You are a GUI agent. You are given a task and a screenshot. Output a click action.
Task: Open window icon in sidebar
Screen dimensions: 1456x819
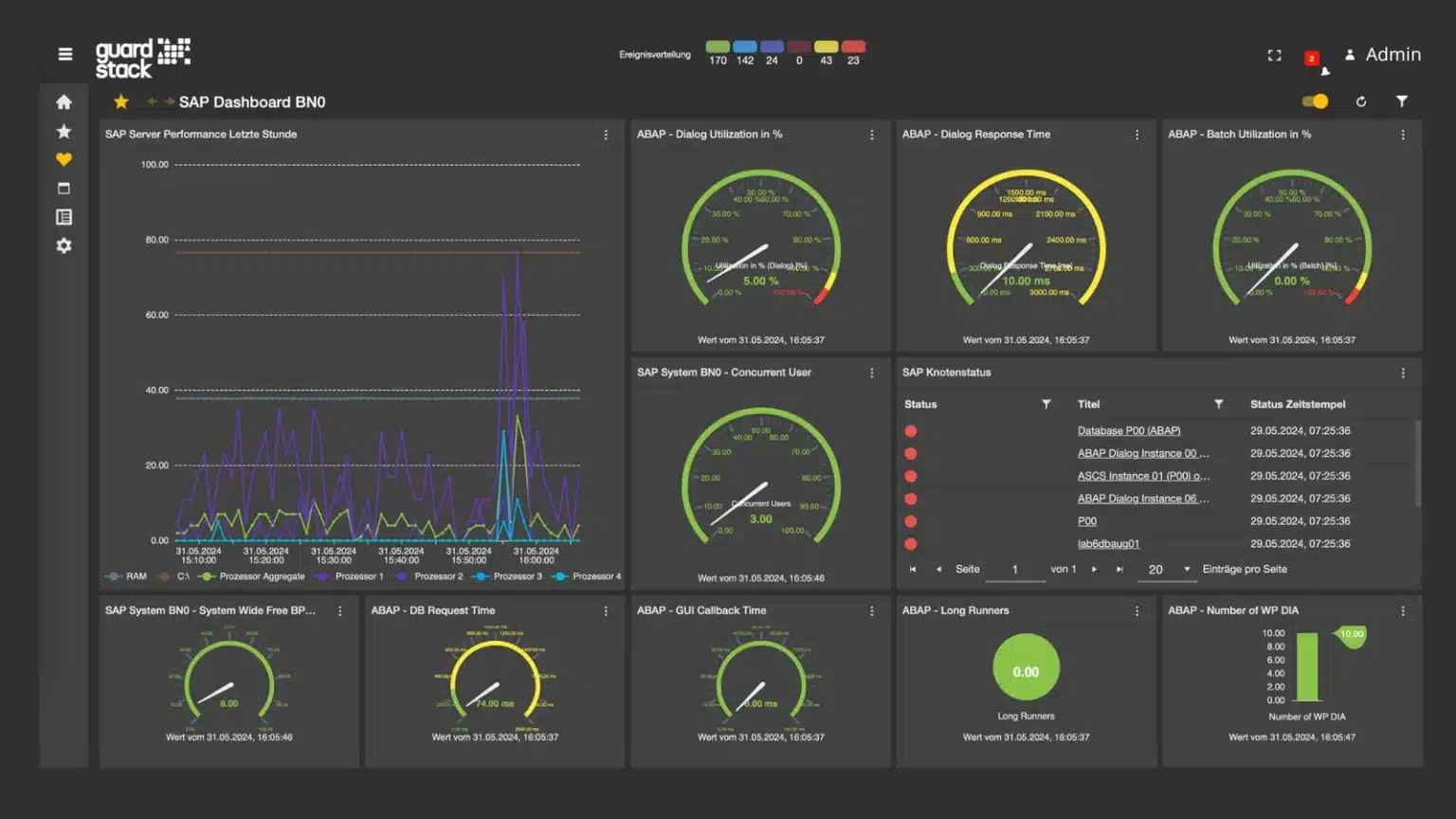point(64,189)
